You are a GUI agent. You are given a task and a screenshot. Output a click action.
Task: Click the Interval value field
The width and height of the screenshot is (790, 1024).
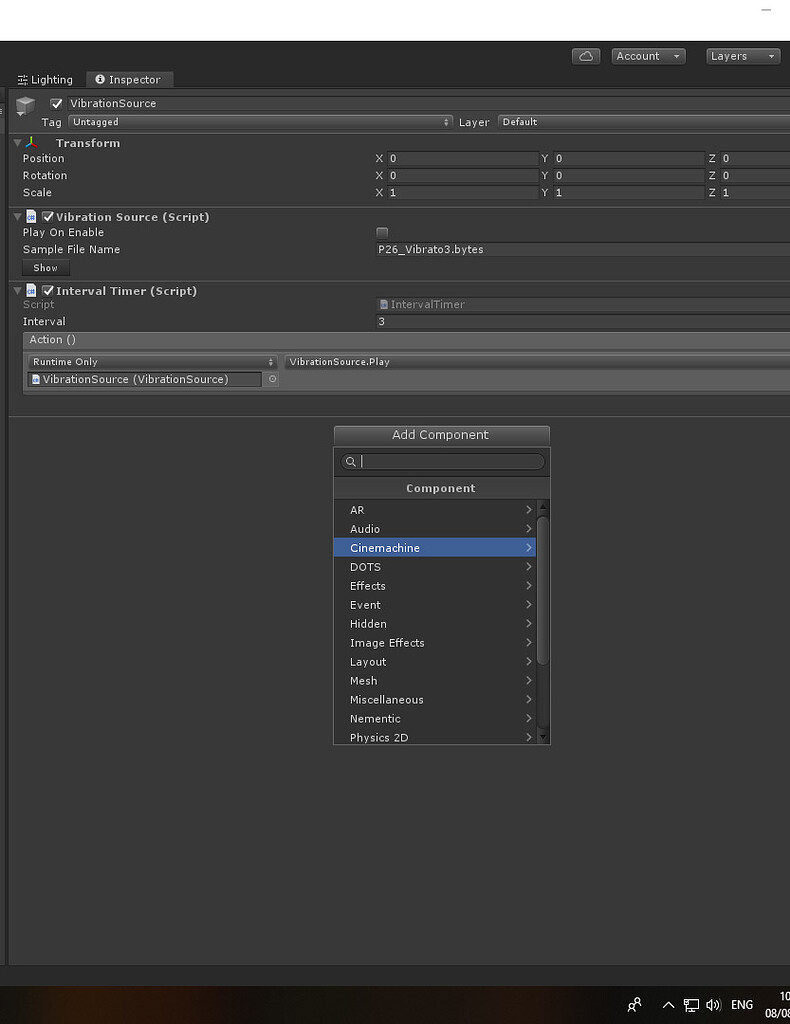(582, 321)
